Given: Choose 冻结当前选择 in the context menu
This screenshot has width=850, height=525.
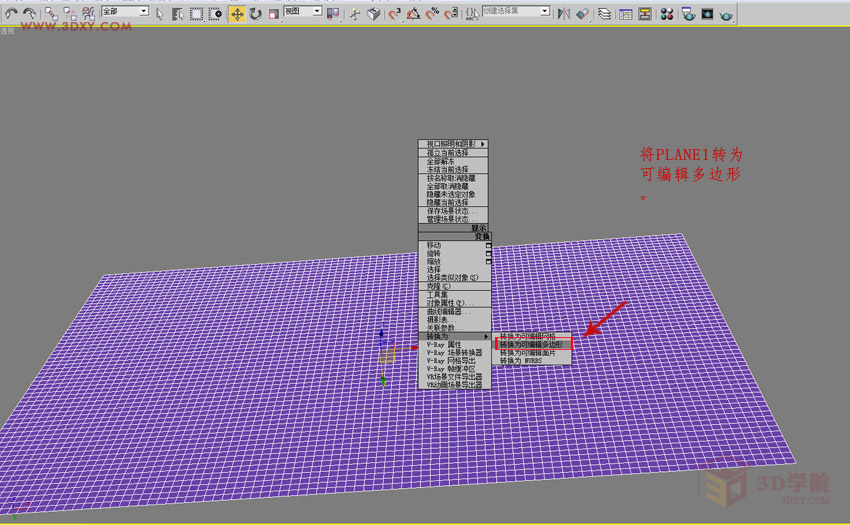Looking at the screenshot, I should 453,169.
